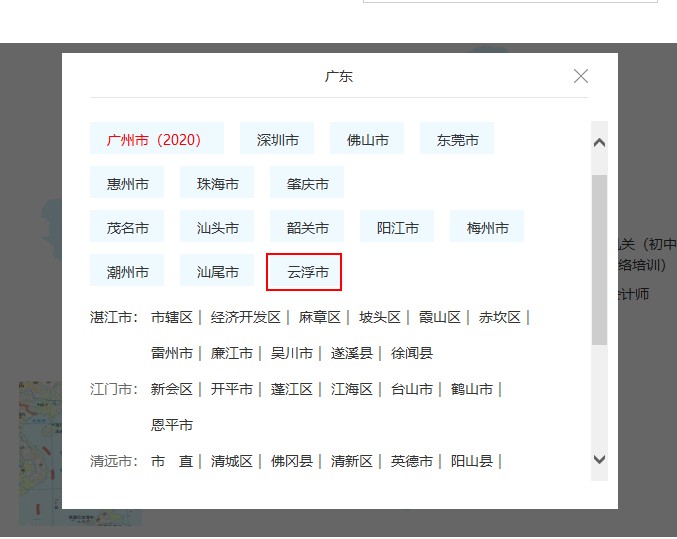
Task: Choose 珠海市
Action: click(217, 182)
